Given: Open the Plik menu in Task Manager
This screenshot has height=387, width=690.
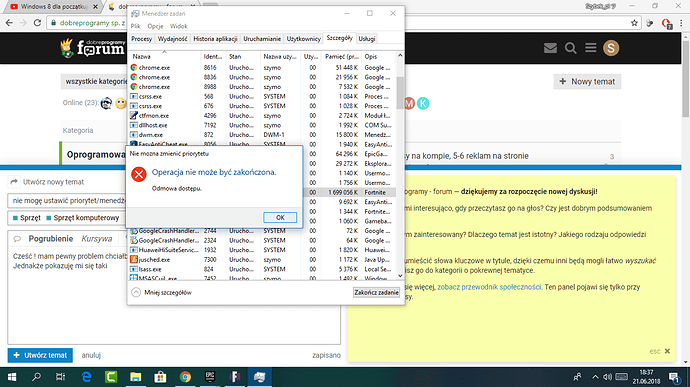Looking at the screenshot, I should pyautogui.click(x=136, y=26).
